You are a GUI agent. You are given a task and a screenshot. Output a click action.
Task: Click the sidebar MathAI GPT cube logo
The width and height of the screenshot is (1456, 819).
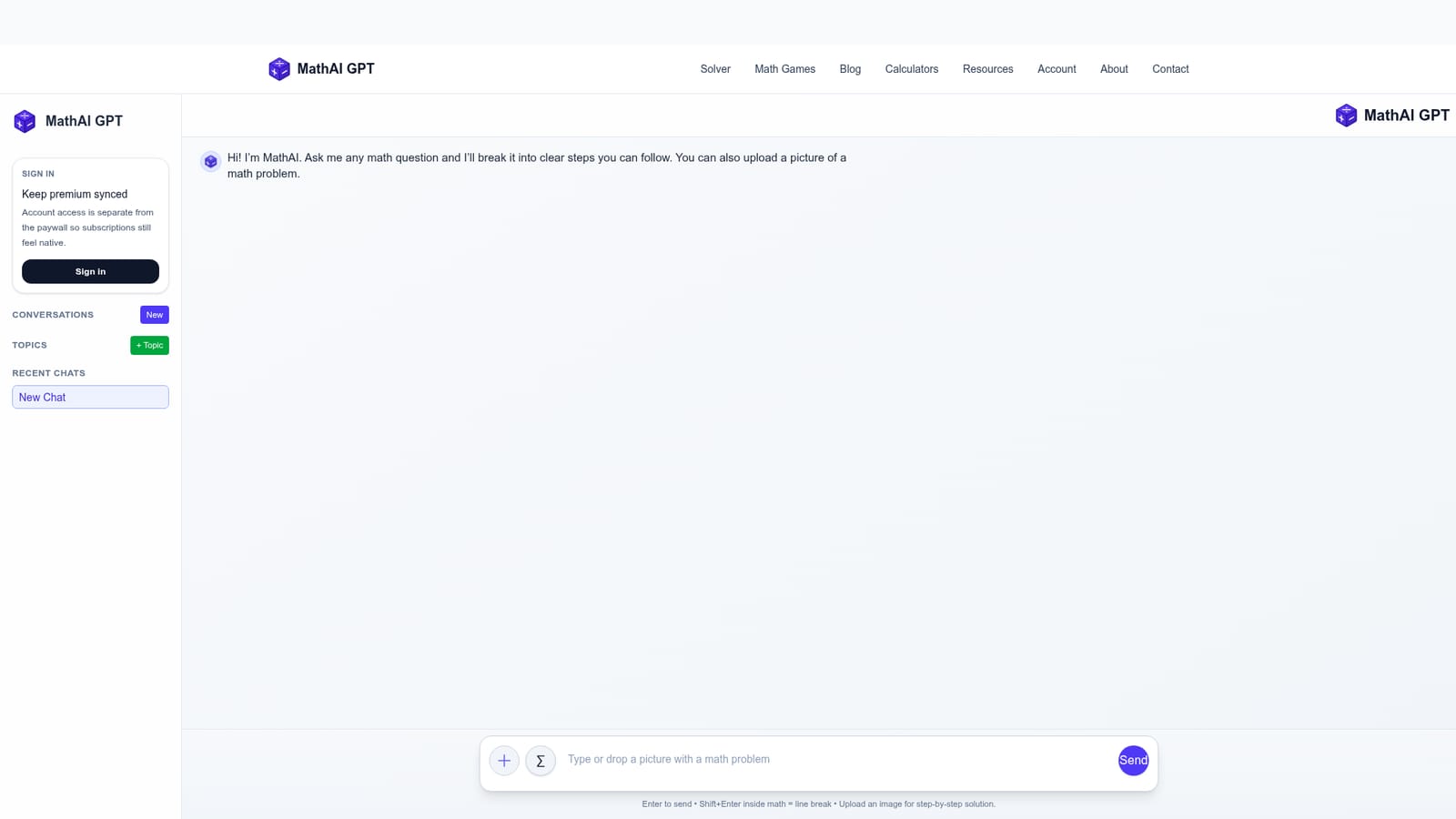pyautogui.click(x=25, y=121)
